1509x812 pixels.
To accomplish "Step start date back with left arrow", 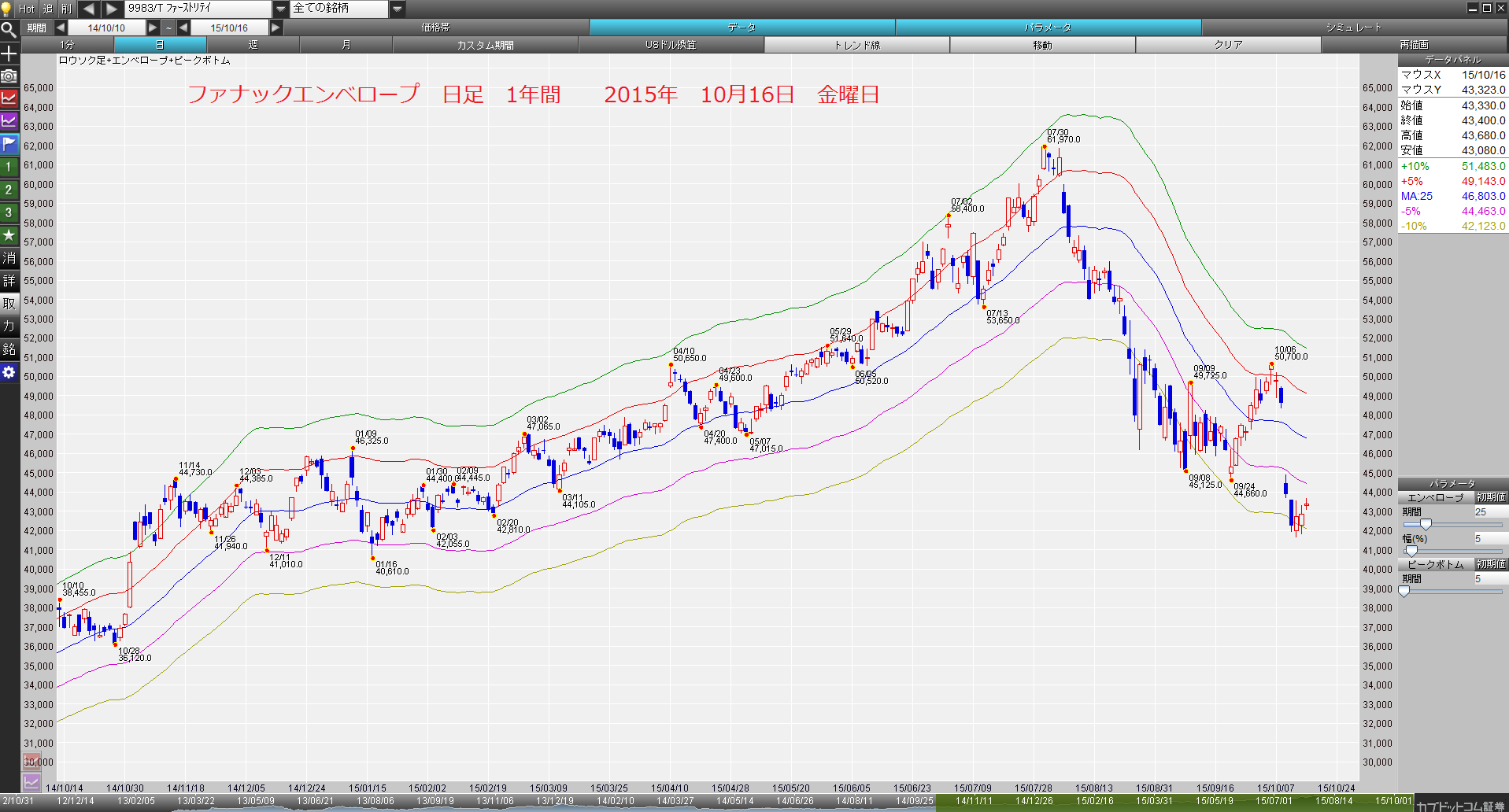I will [61, 28].
